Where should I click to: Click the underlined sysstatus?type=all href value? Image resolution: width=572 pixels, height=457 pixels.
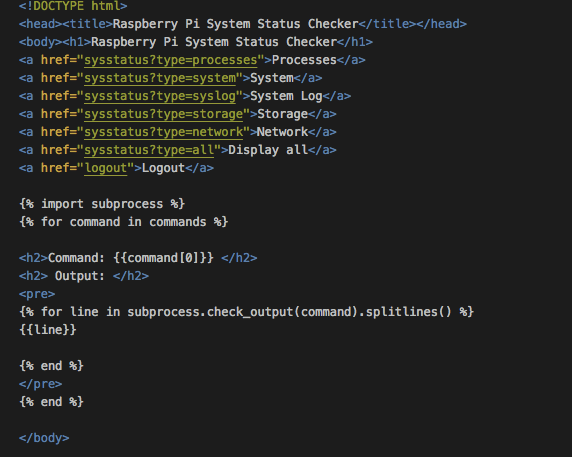click(x=149, y=150)
